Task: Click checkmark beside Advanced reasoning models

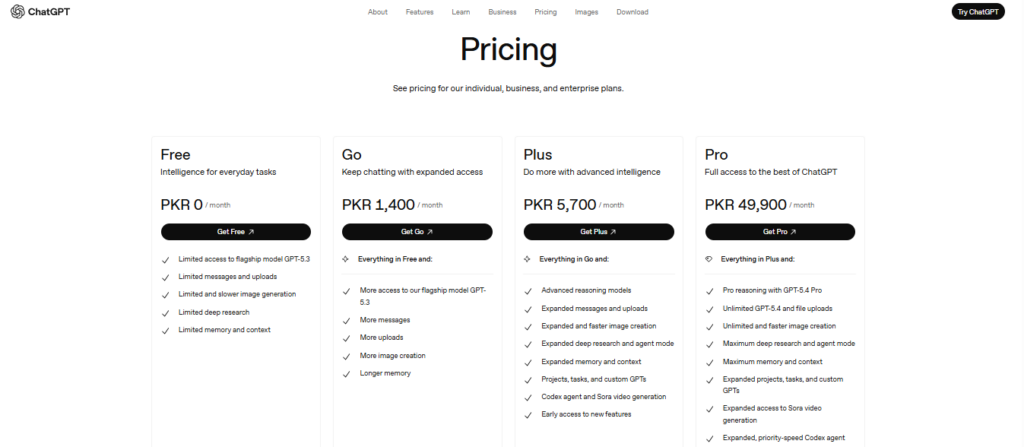Action: [527, 290]
